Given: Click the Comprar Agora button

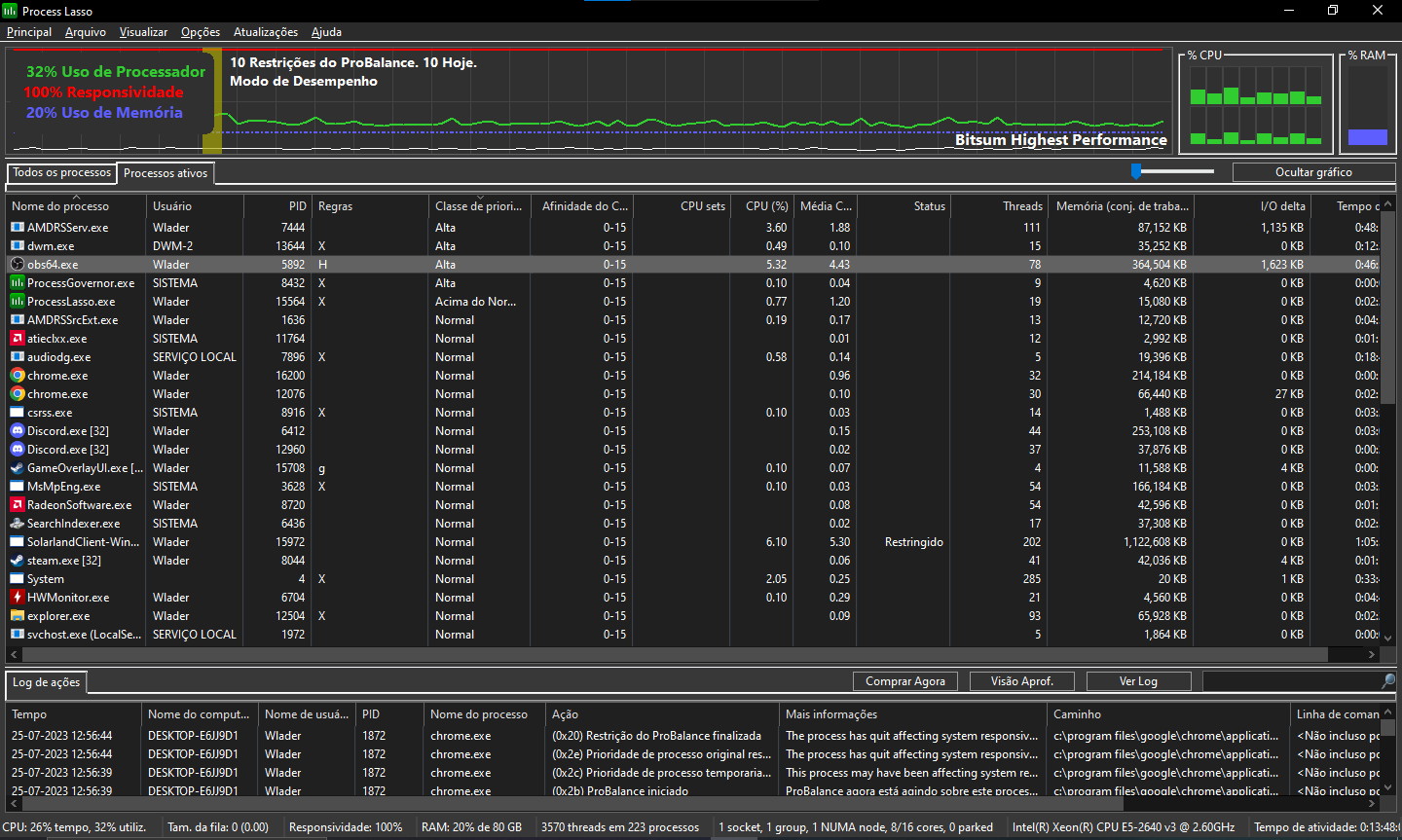Looking at the screenshot, I should click(x=905, y=681).
